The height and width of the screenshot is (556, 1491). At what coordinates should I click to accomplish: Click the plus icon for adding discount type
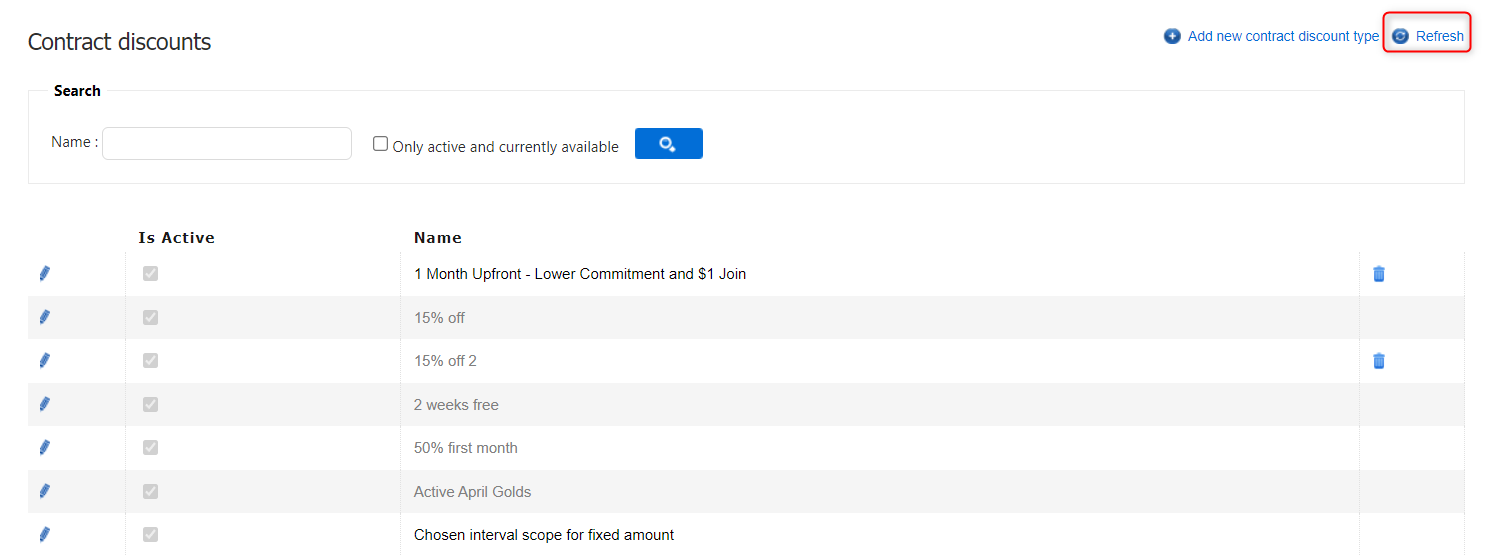(1172, 36)
